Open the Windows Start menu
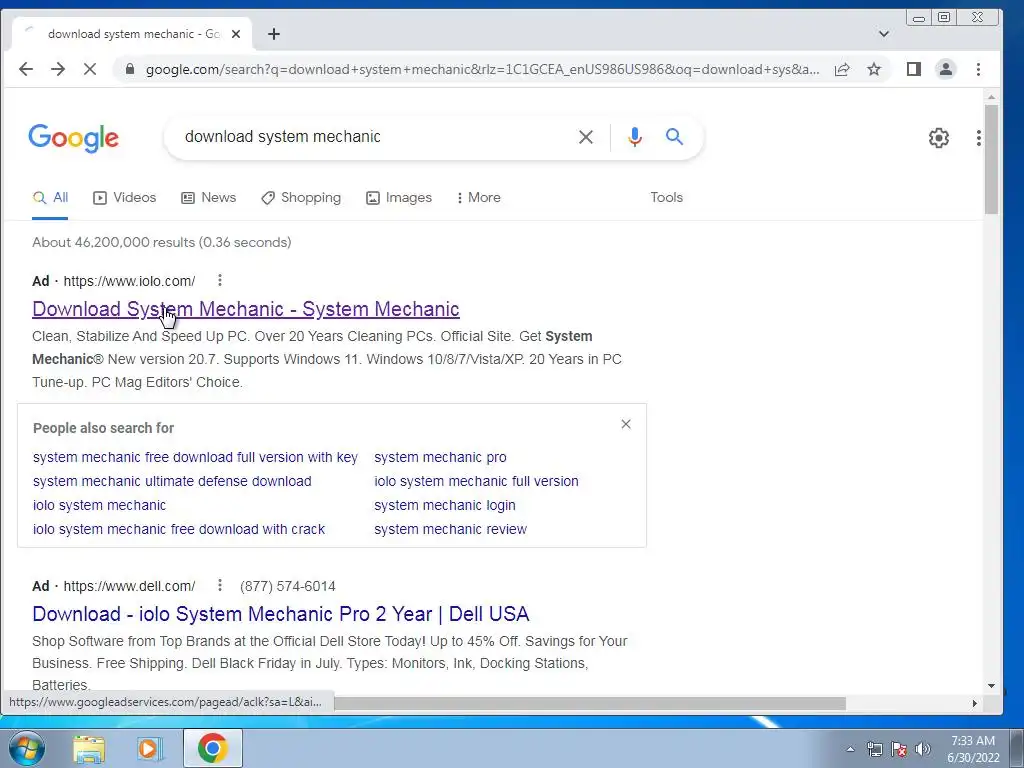1024x768 pixels. [25, 748]
